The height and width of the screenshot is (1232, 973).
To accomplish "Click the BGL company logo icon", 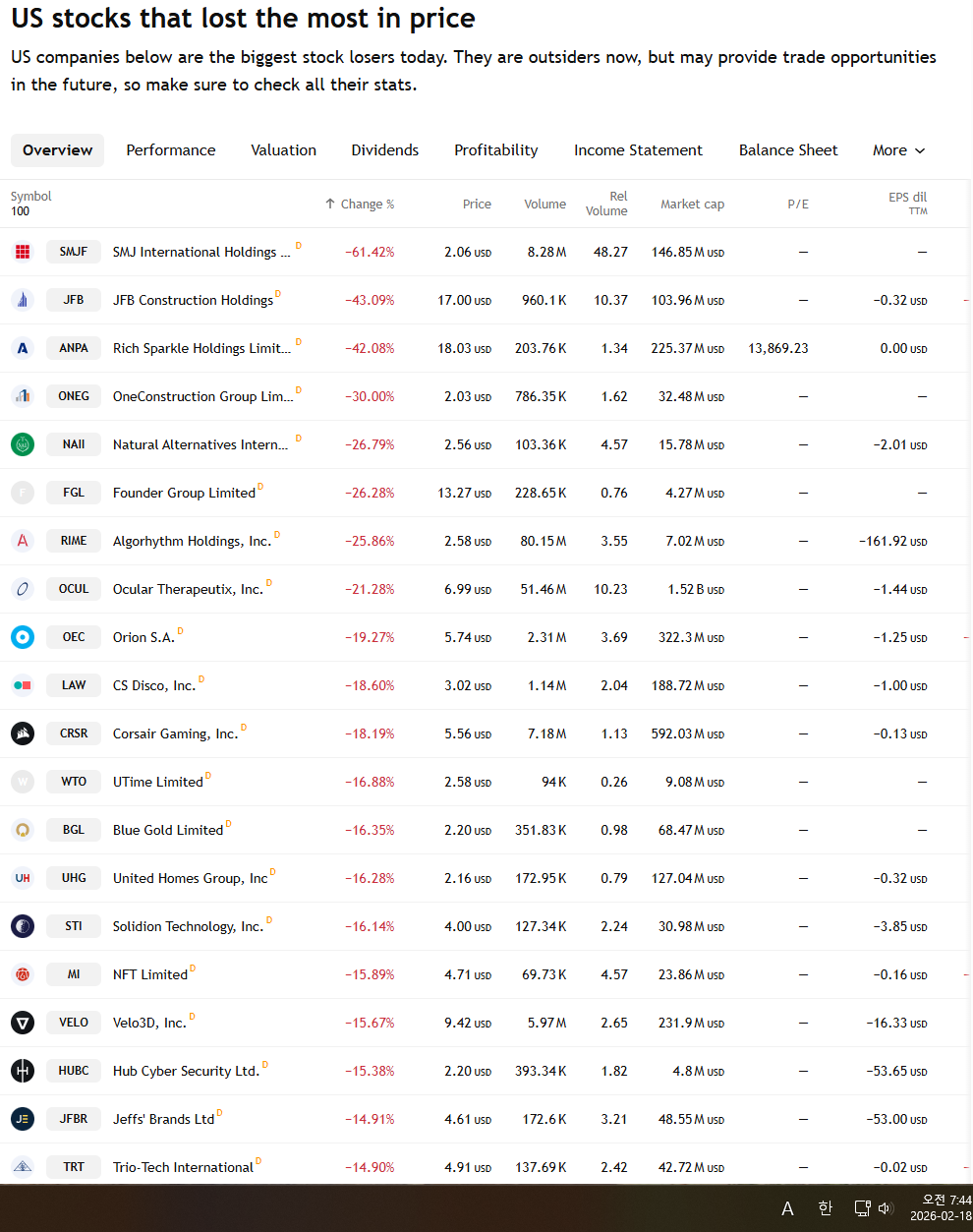I will [x=23, y=830].
